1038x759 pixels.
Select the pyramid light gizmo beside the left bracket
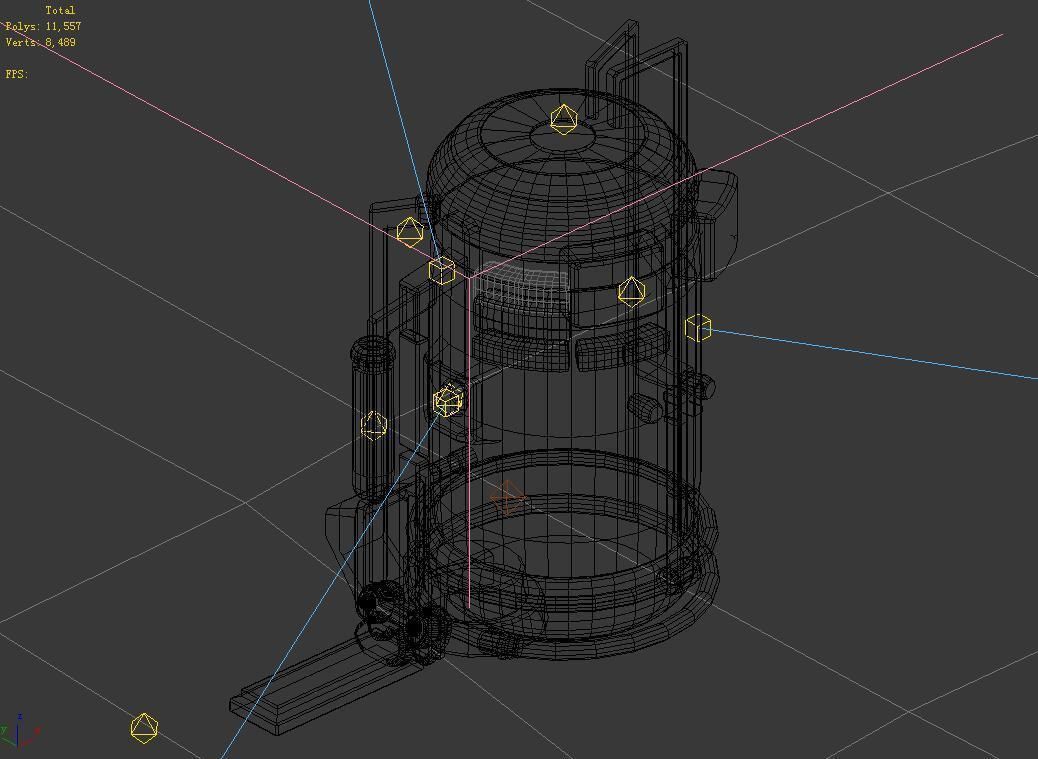click(410, 232)
